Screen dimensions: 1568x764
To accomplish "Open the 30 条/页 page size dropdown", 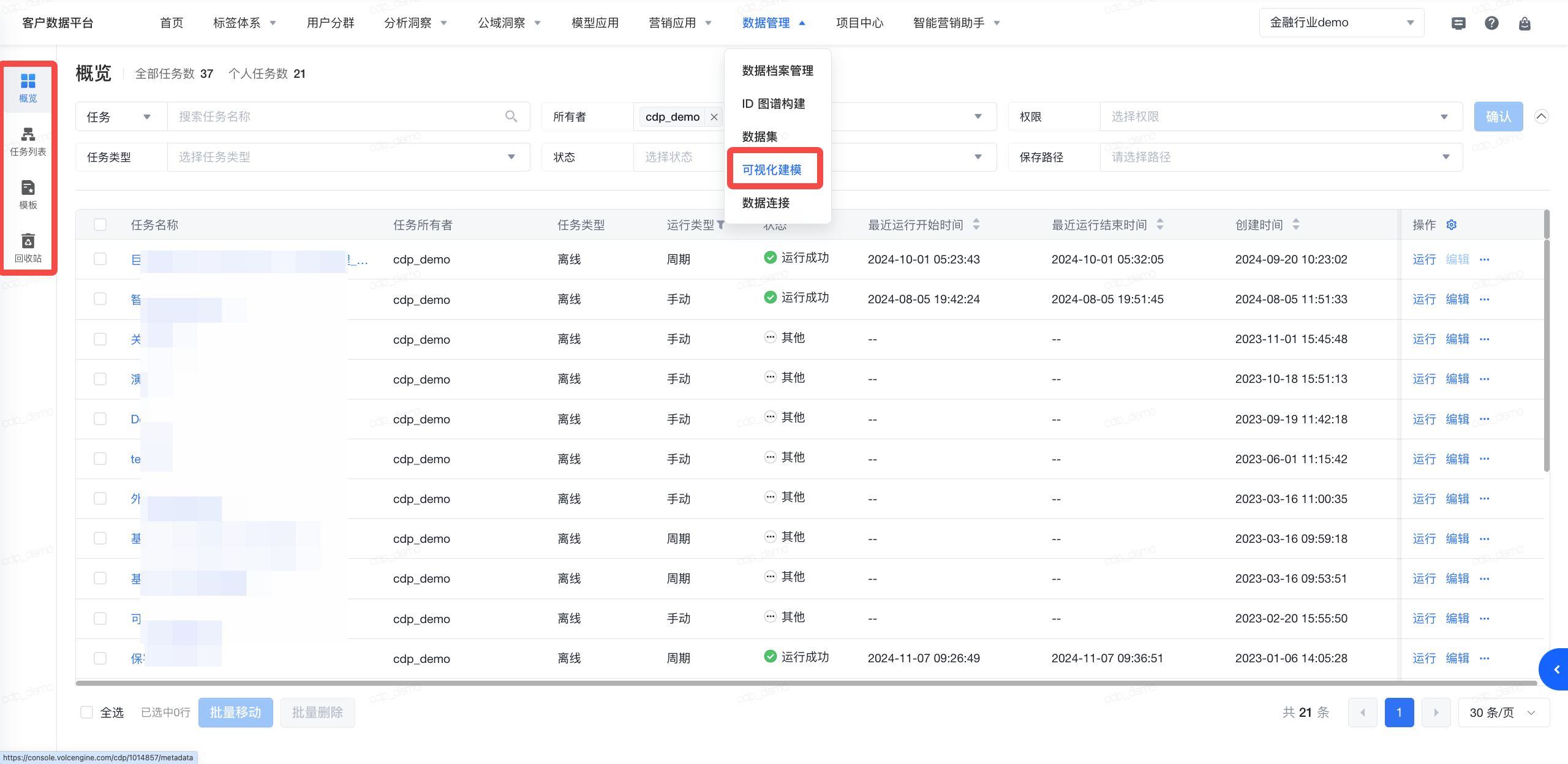I will click(1504, 713).
